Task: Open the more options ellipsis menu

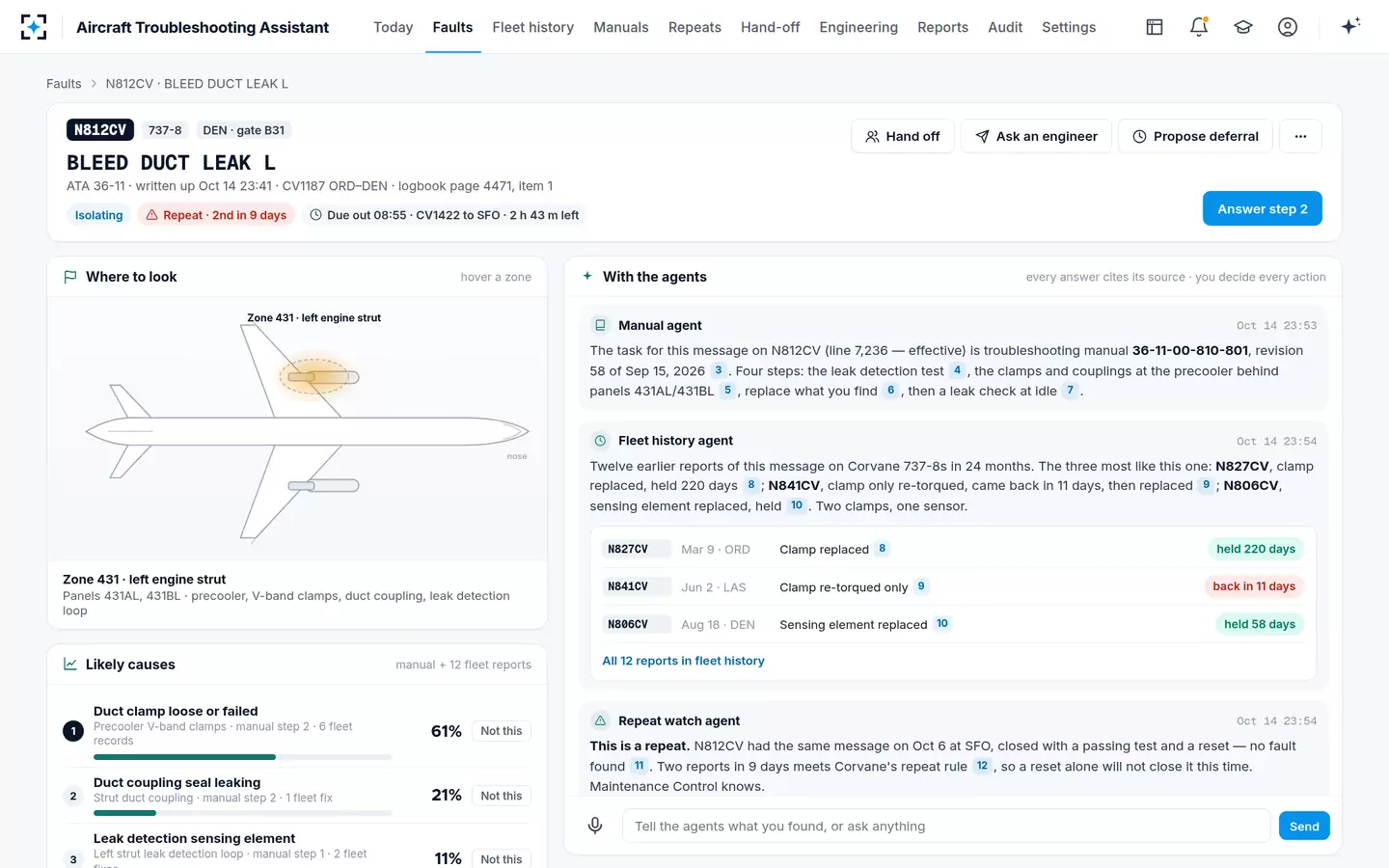Action: point(1300,136)
